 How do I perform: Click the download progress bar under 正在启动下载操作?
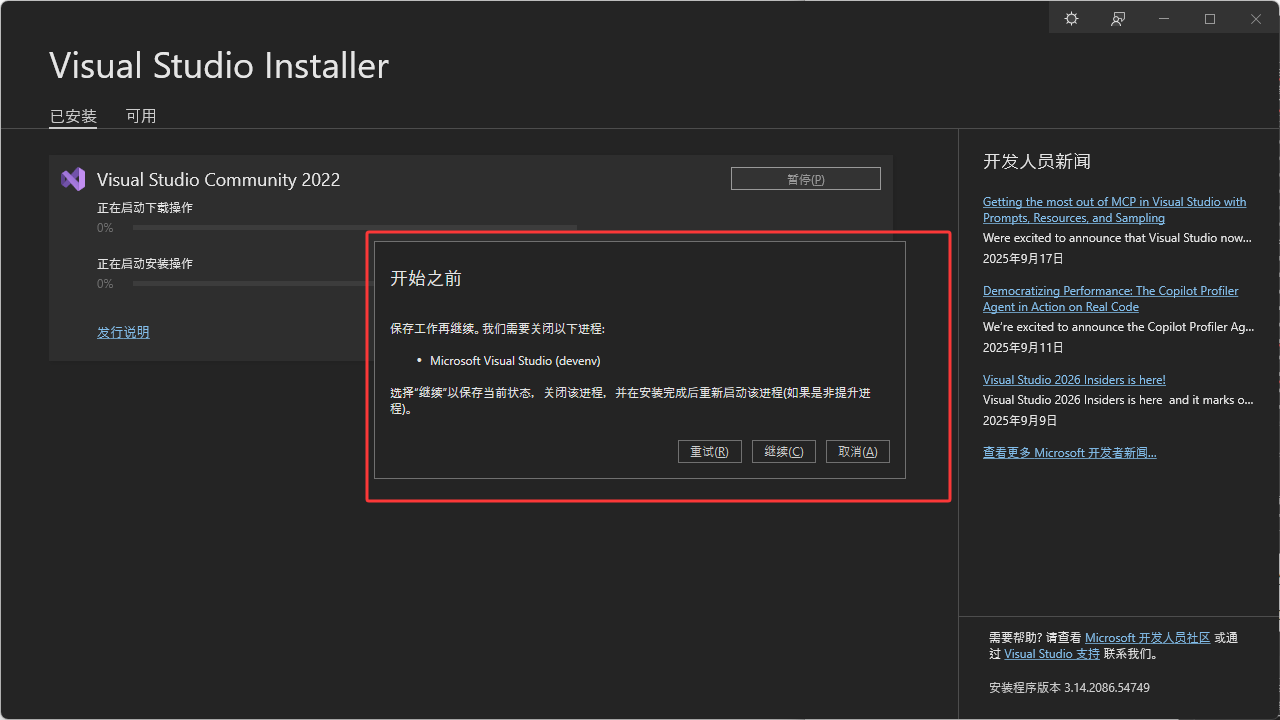[355, 228]
